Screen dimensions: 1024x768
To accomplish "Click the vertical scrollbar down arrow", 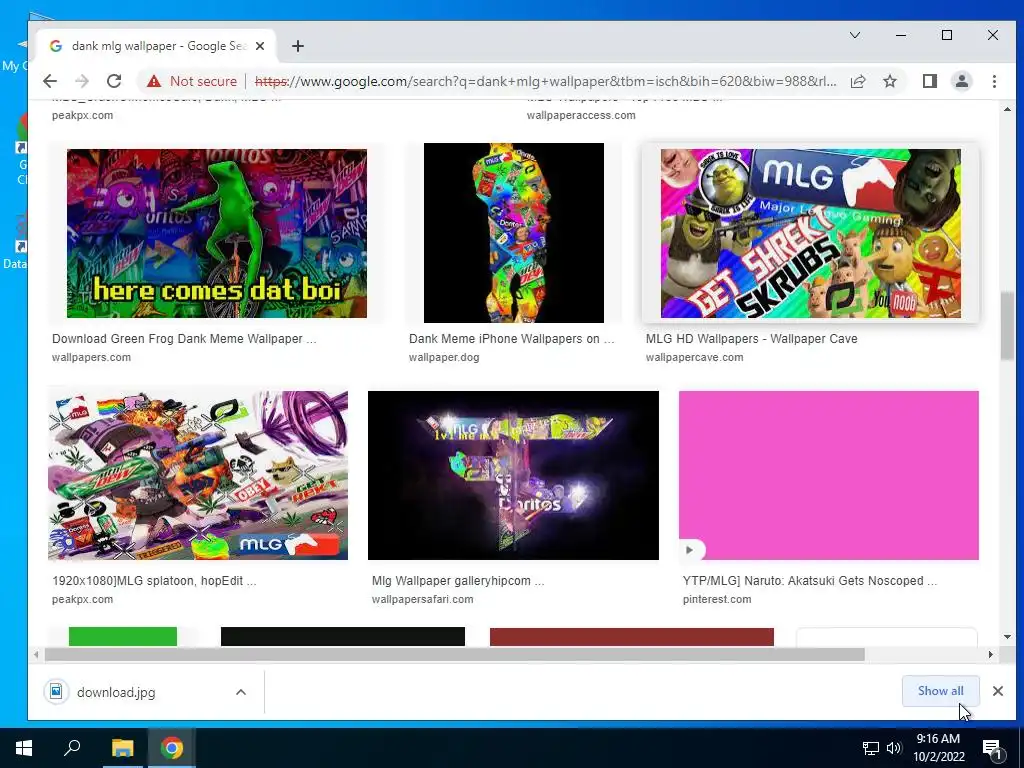I will click(x=1007, y=637).
